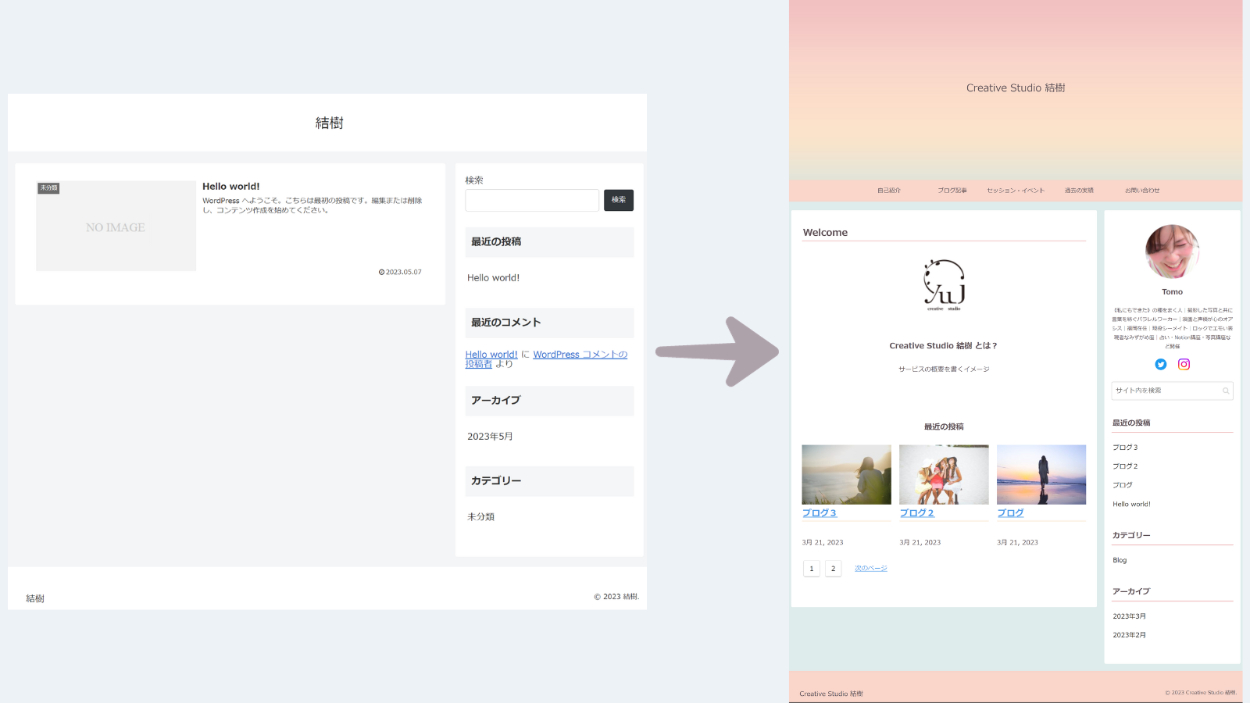Open the 未分類 category link in left sidebar
1250x703 pixels.
481,517
